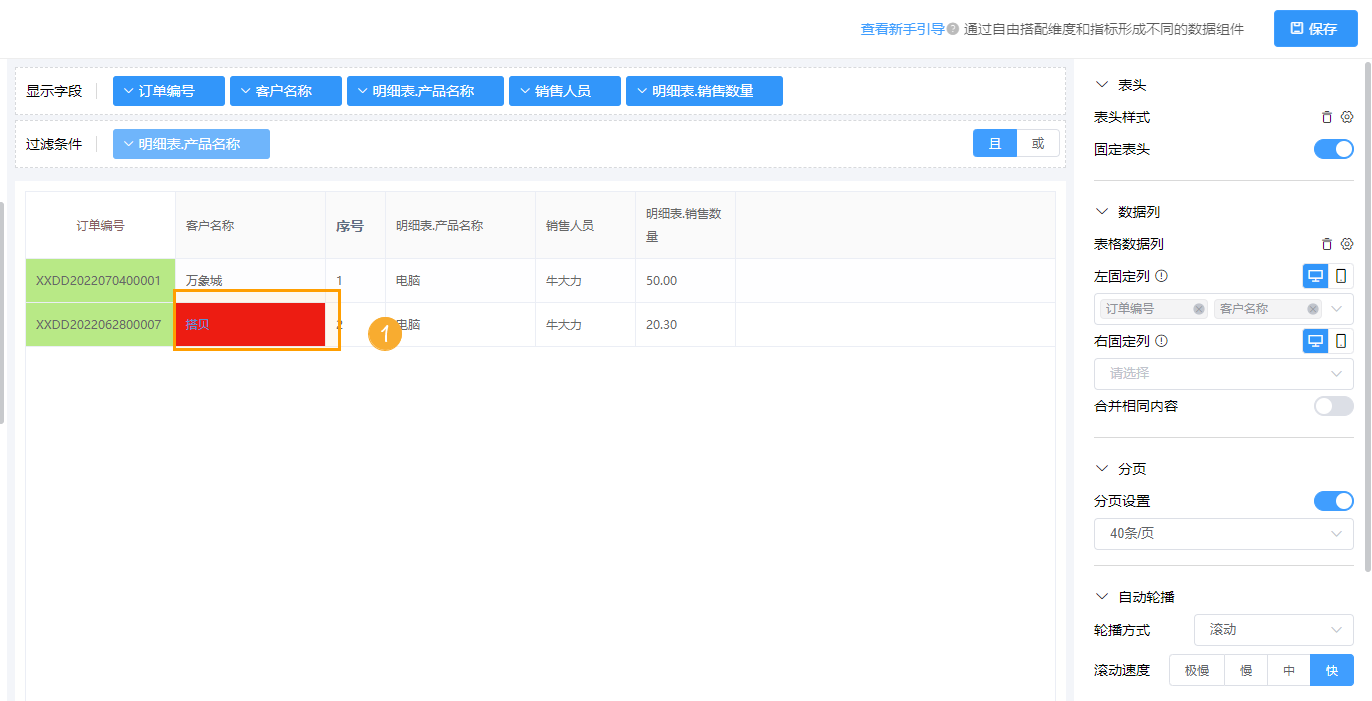1372x701 pixels.
Task: Open the 40条/页 pagination dropdown
Action: 1223,533
